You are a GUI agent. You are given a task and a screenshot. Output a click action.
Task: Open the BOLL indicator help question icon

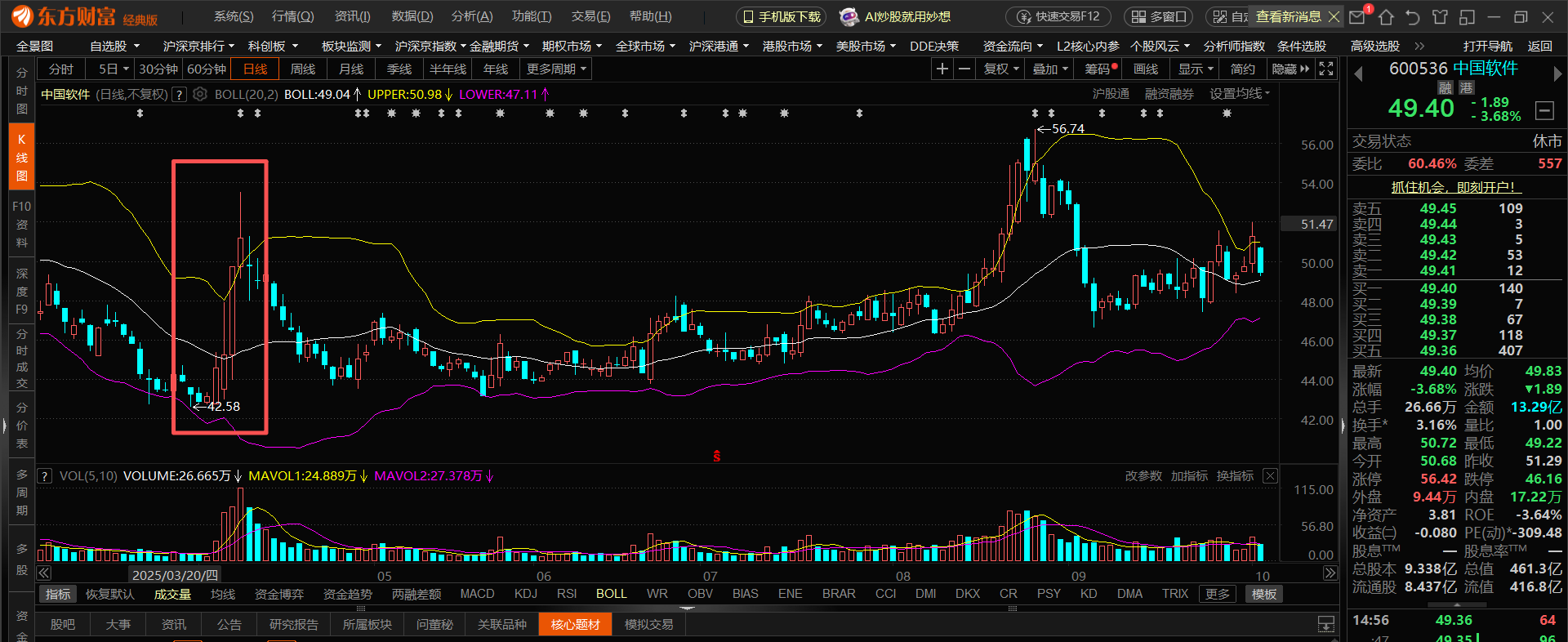point(180,95)
